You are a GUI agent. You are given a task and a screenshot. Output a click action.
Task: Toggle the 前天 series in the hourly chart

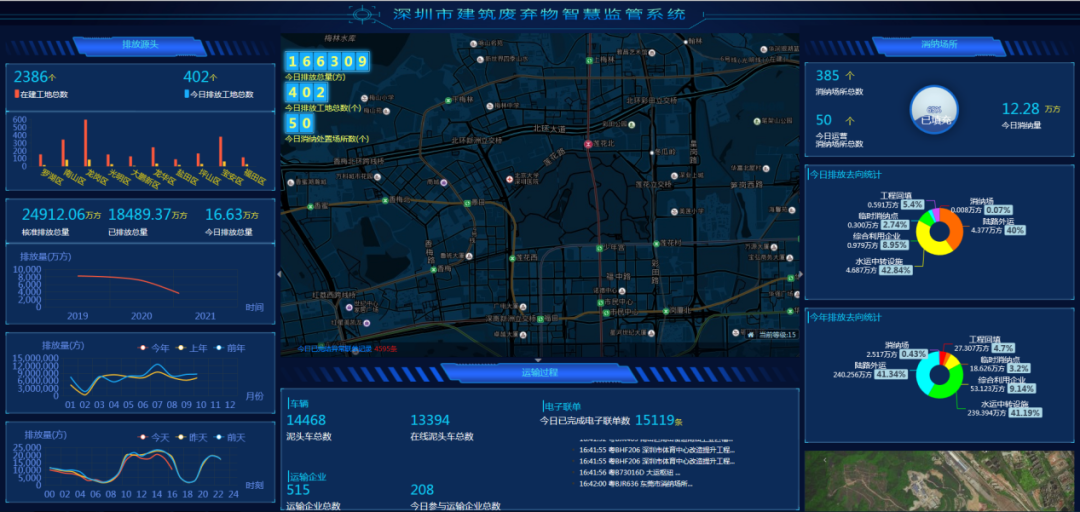click(x=231, y=438)
